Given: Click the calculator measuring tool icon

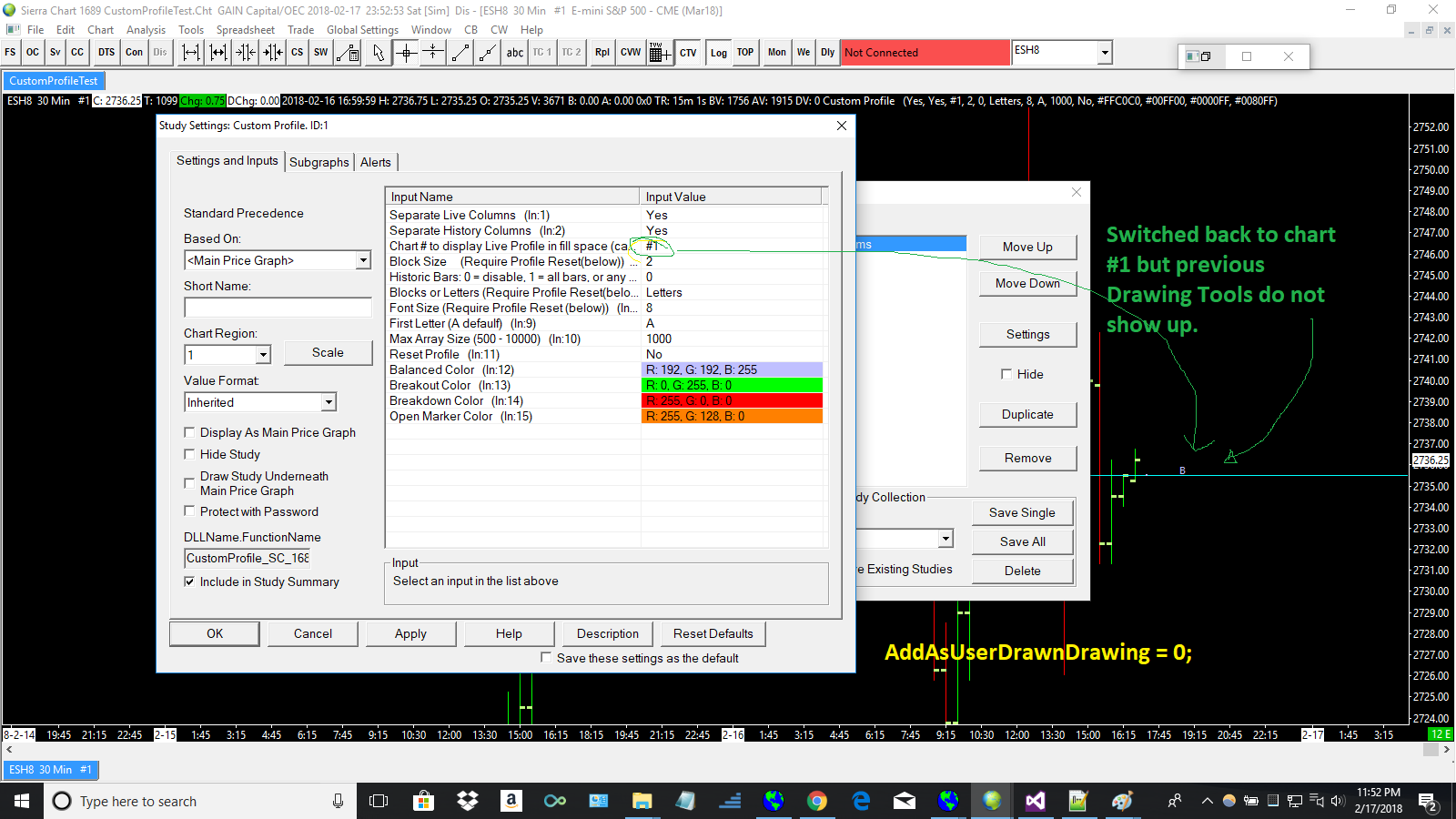Looking at the screenshot, I should [348, 53].
